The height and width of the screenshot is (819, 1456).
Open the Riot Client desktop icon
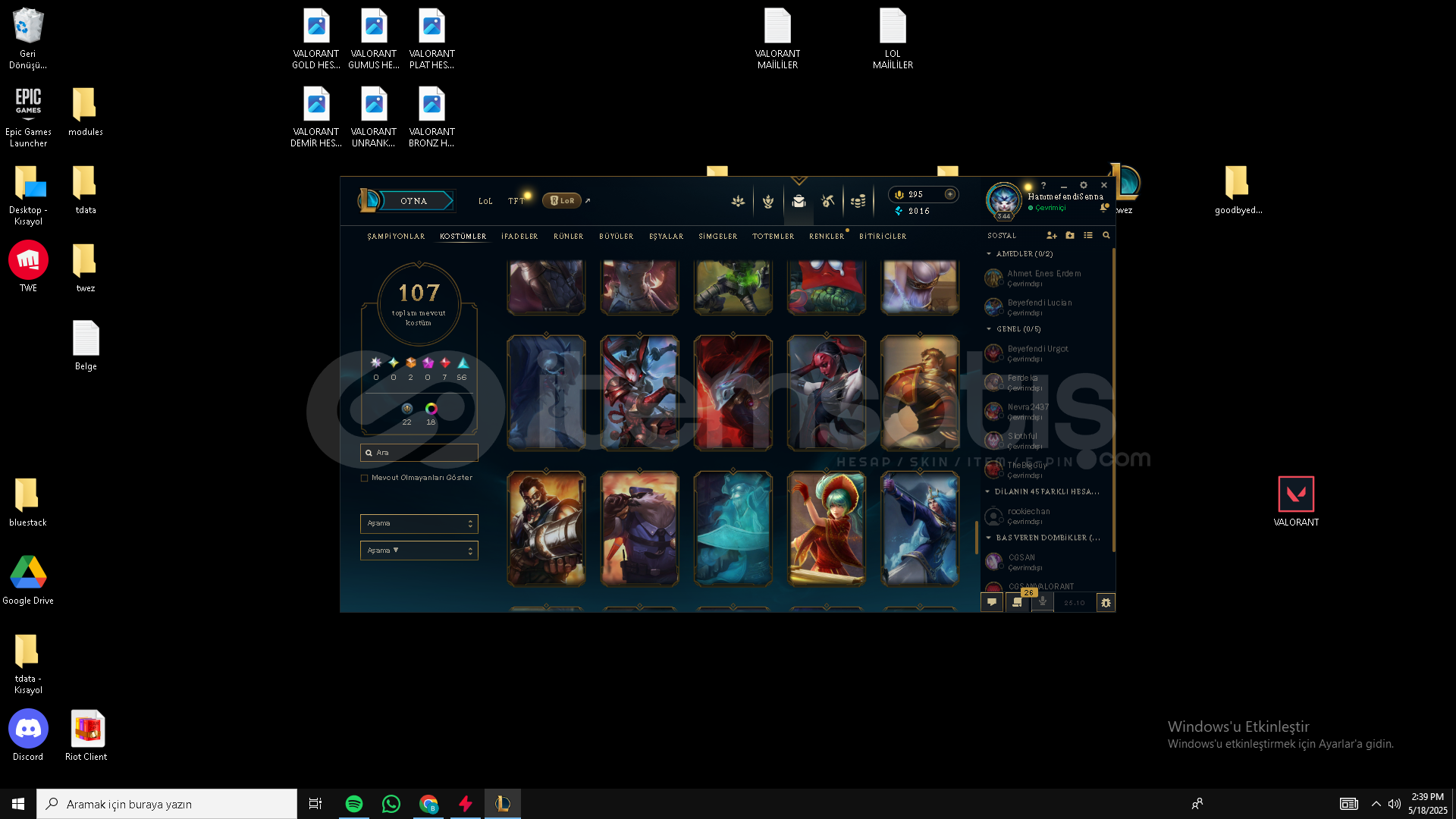click(x=86, y=735)
